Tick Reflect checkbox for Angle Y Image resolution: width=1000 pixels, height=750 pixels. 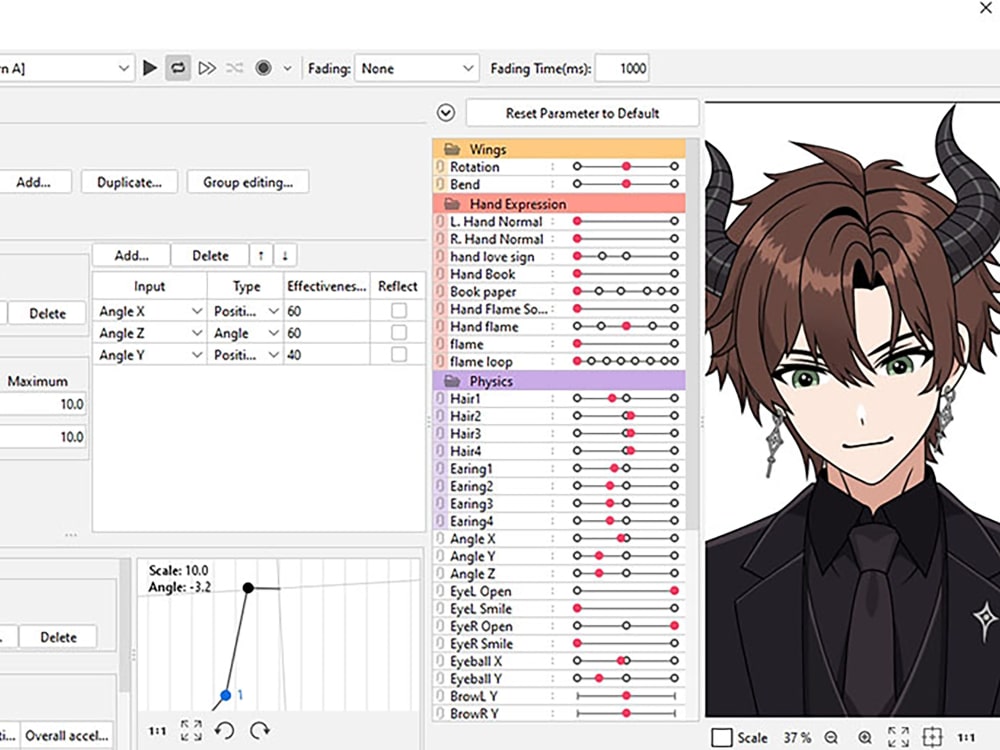[x=399, y=354]
